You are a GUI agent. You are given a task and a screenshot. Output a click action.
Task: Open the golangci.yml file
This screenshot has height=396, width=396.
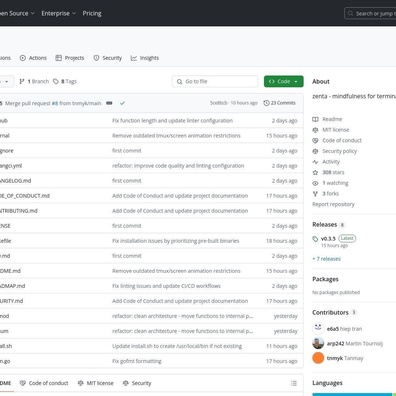coord(11,166)
